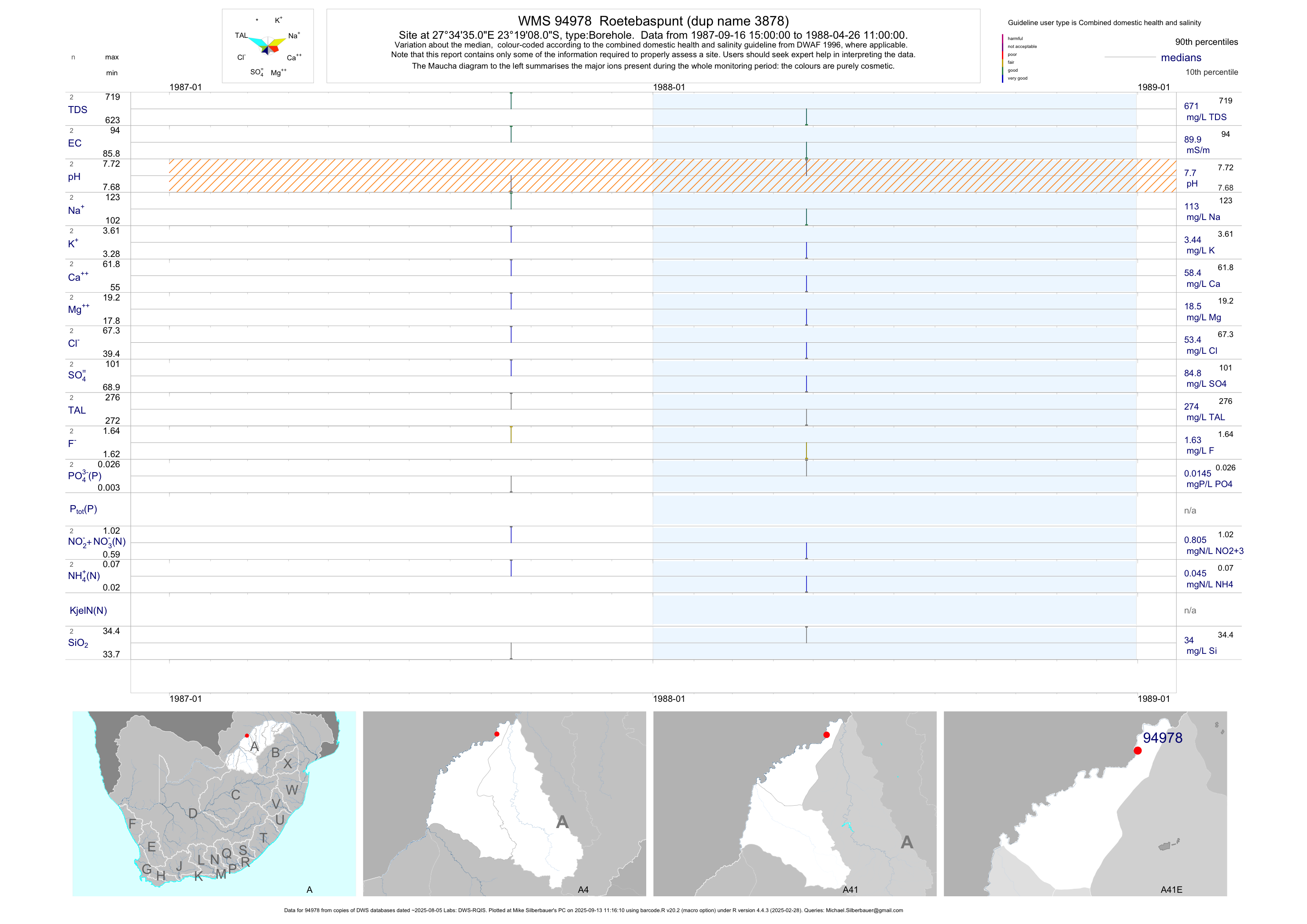
Task: Click the SiO2 parameter label
Action: point(78,643)
